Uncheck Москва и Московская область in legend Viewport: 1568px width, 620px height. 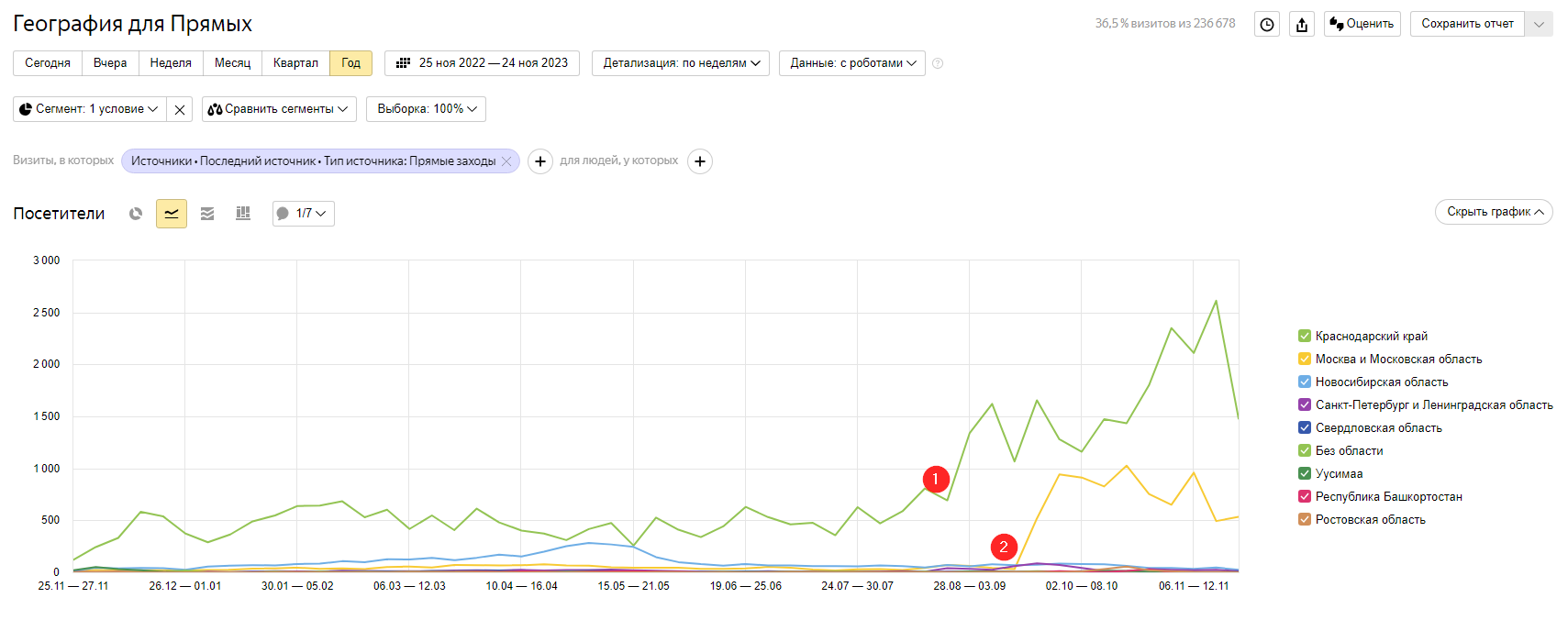point(1305,360)
